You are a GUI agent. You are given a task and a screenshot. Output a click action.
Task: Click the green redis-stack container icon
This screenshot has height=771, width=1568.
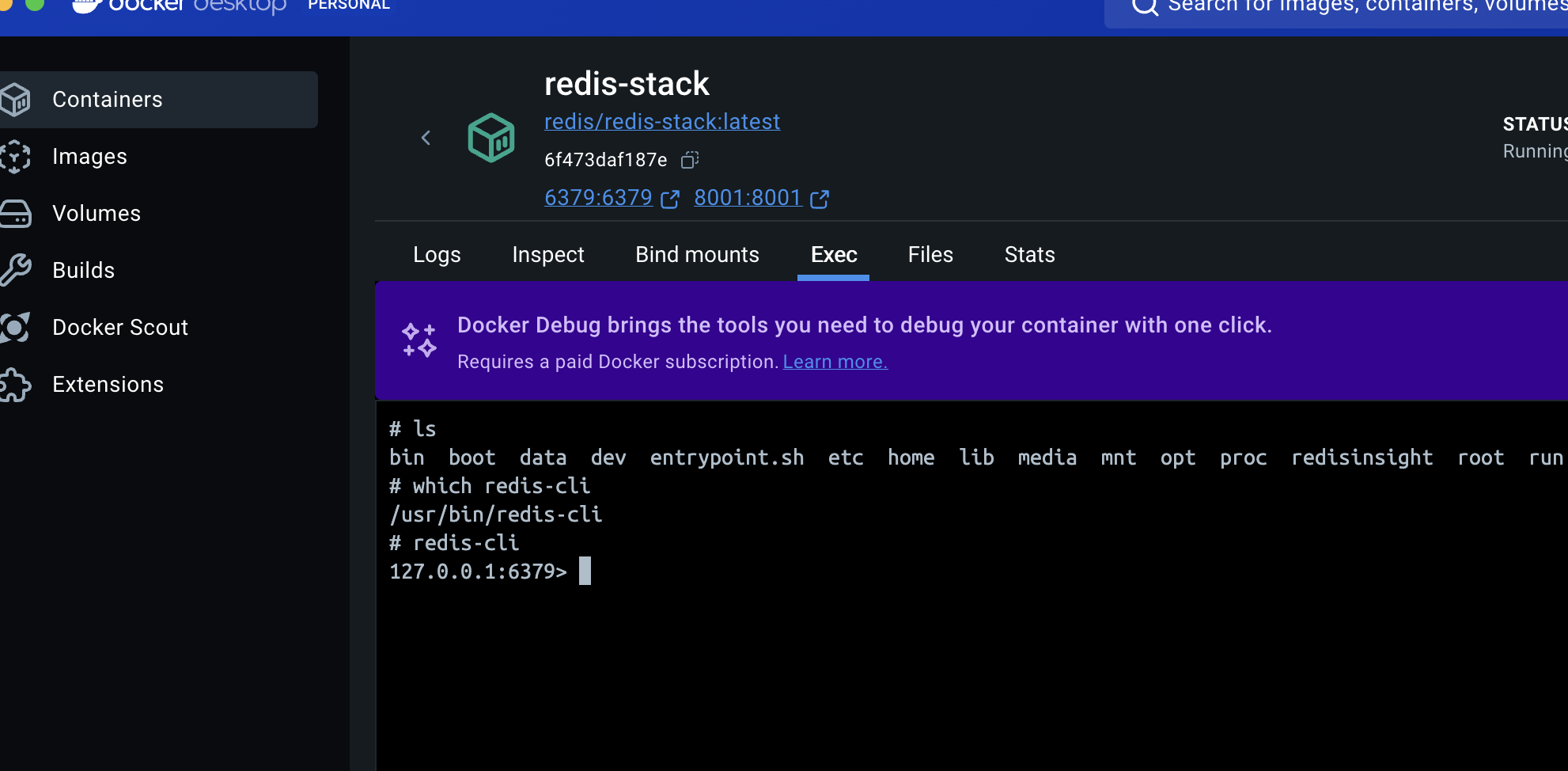[491, 138]
